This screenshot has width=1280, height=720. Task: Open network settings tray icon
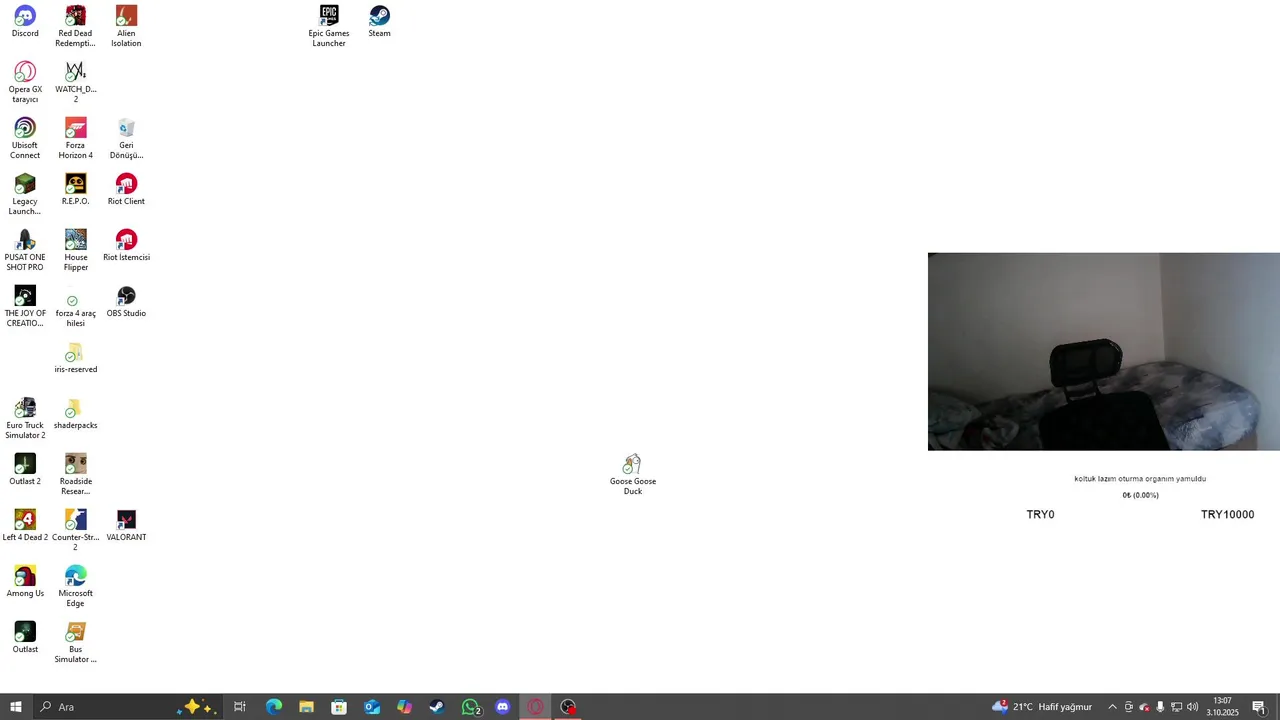(1176, 707)
